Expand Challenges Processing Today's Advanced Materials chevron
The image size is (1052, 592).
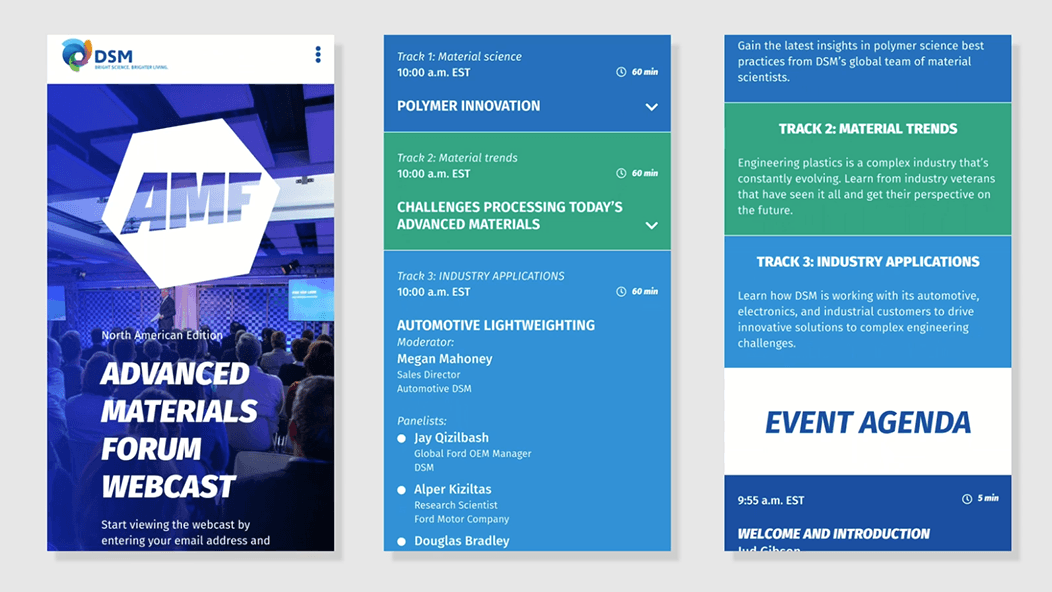(651, 226)
